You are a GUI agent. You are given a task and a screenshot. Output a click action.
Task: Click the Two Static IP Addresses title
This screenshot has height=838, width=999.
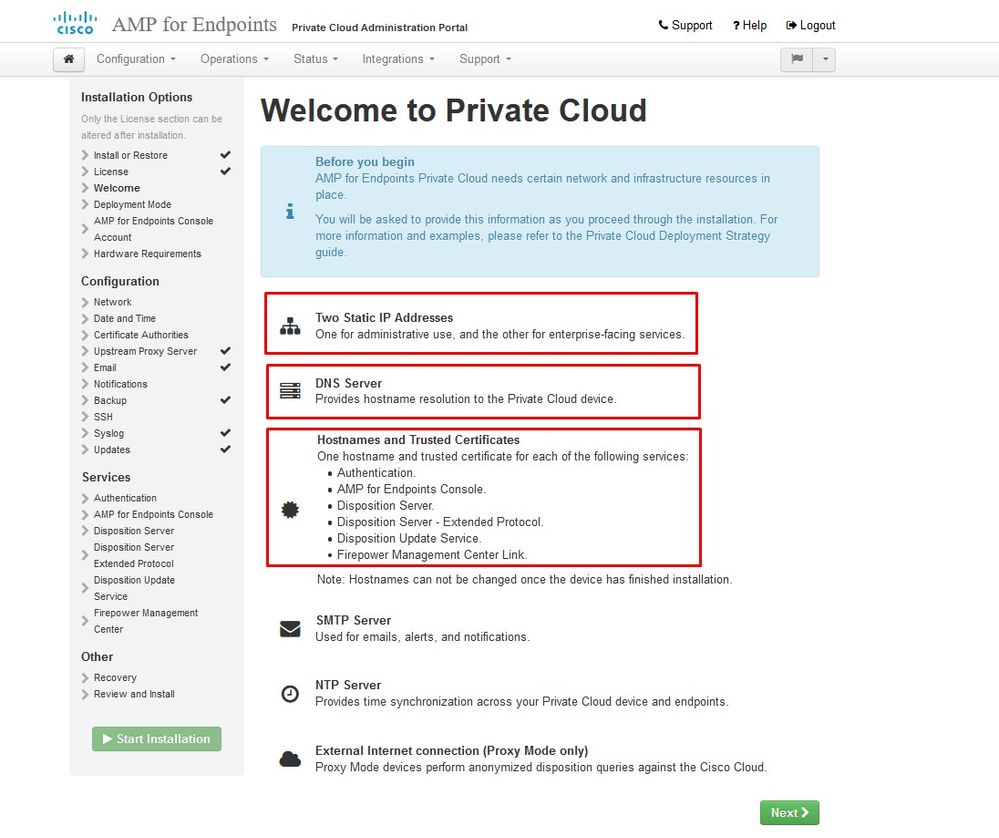coord(384,317)
